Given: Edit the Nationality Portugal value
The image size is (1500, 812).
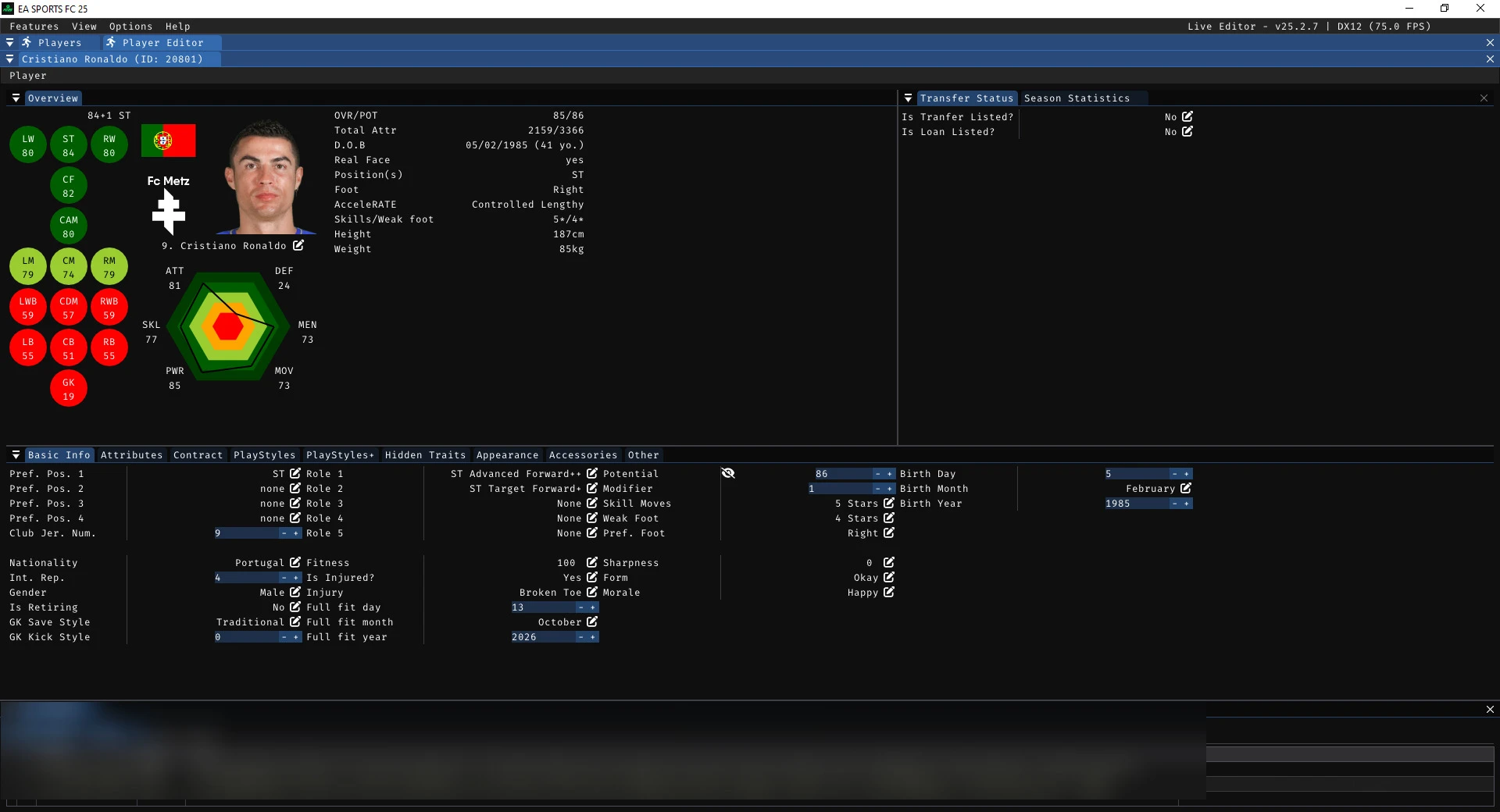Looking at the screenshot, I should coord(295,563).
